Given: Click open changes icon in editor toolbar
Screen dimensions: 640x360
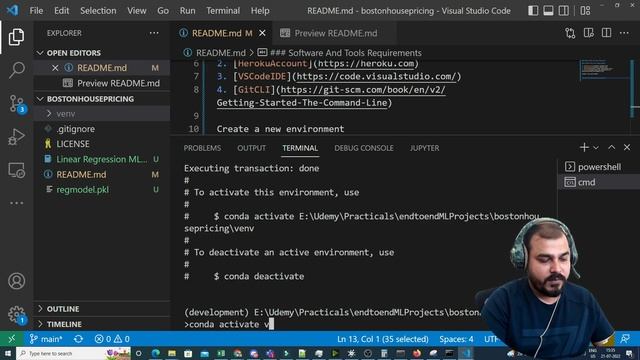Looking at the screenshot, I should [570, 33].
